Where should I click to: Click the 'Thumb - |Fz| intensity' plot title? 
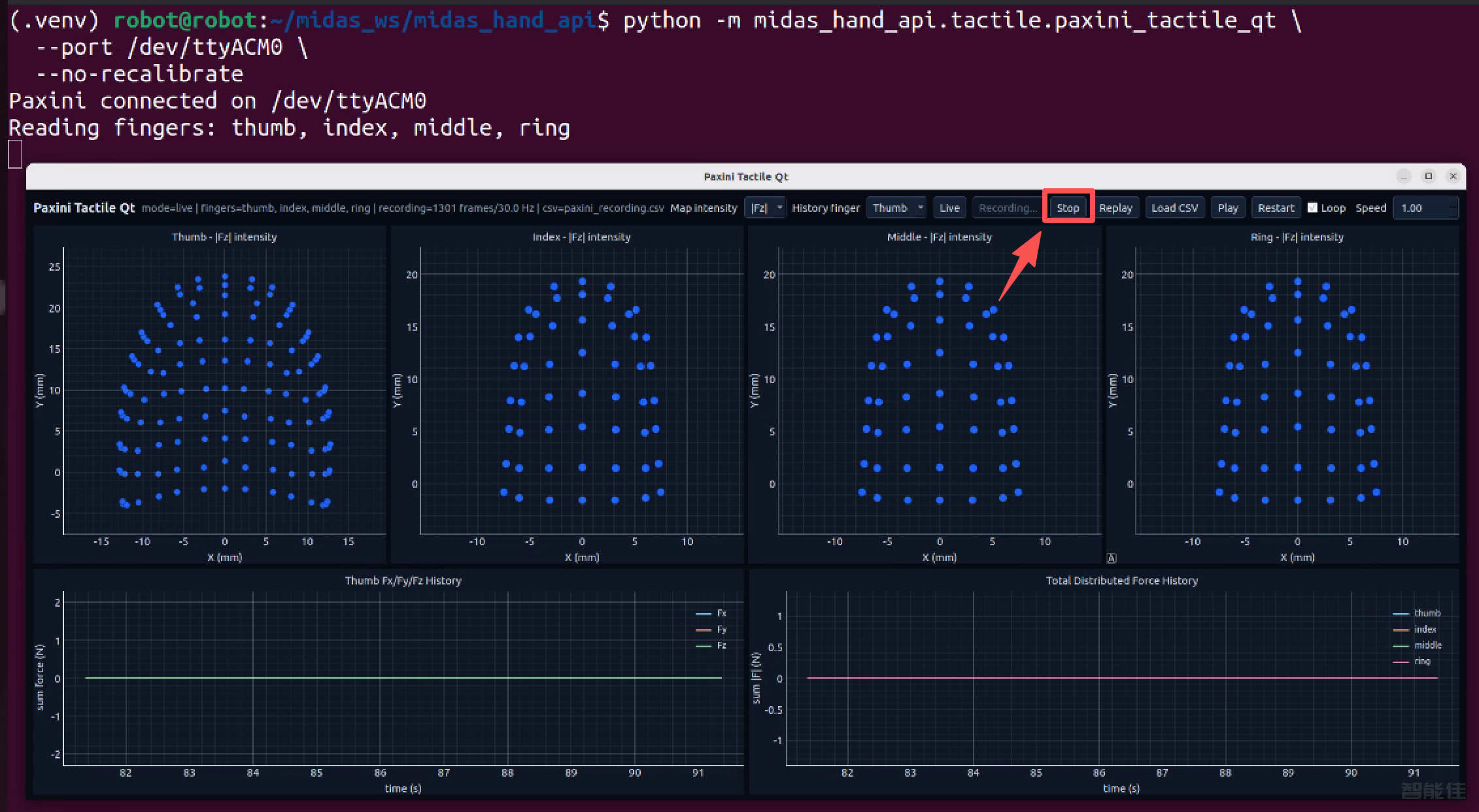[x=224, y=237]
